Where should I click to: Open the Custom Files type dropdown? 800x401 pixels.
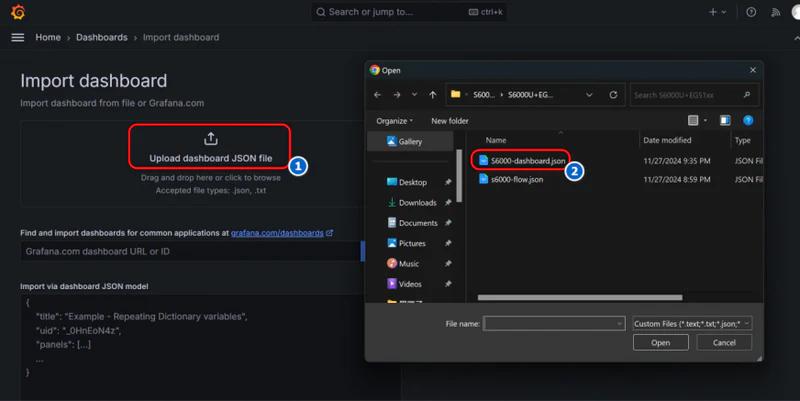(692, 323)
